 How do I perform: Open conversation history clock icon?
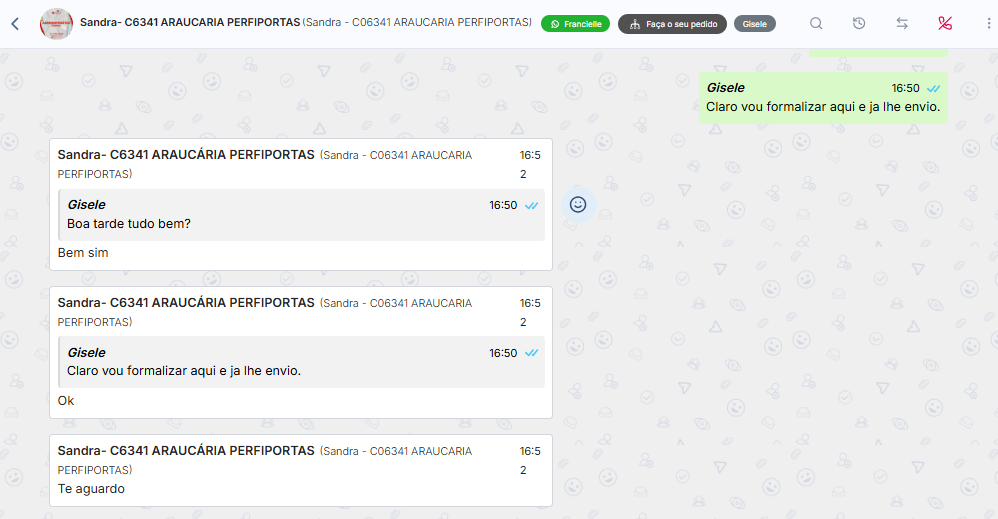[x=859, y=24]
